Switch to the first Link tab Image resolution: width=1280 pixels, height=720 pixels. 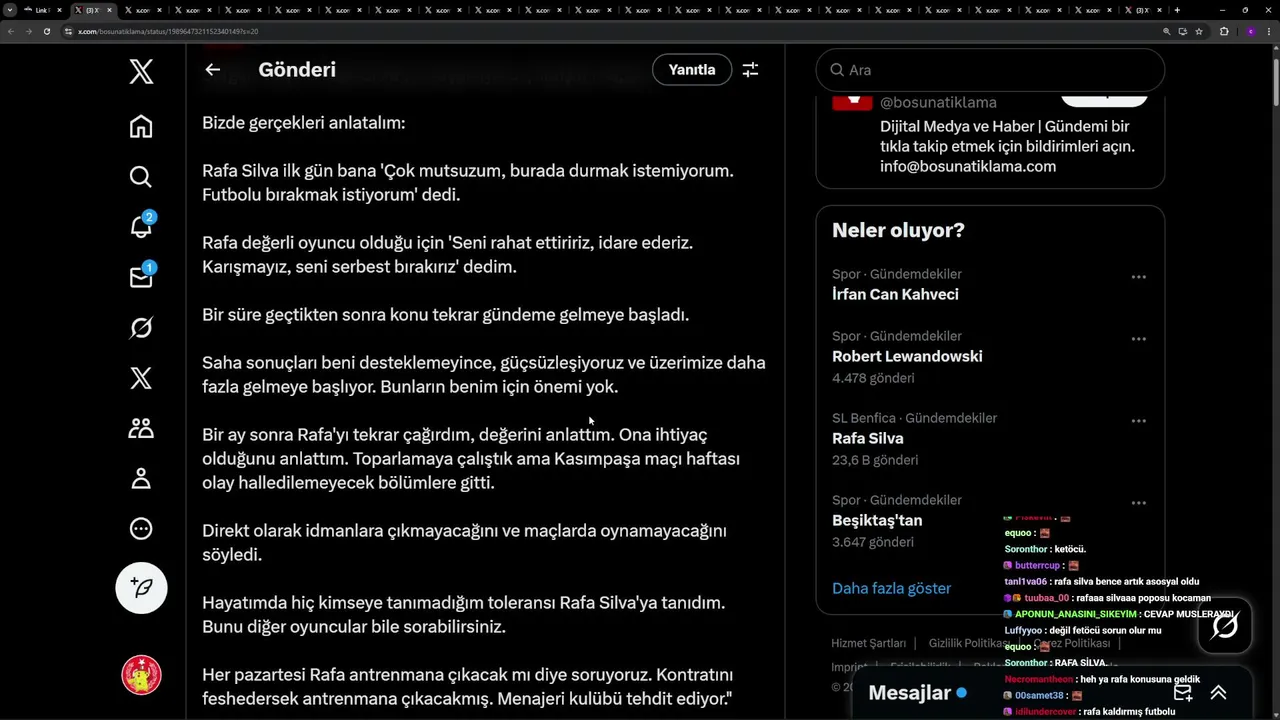pos(44,10)
